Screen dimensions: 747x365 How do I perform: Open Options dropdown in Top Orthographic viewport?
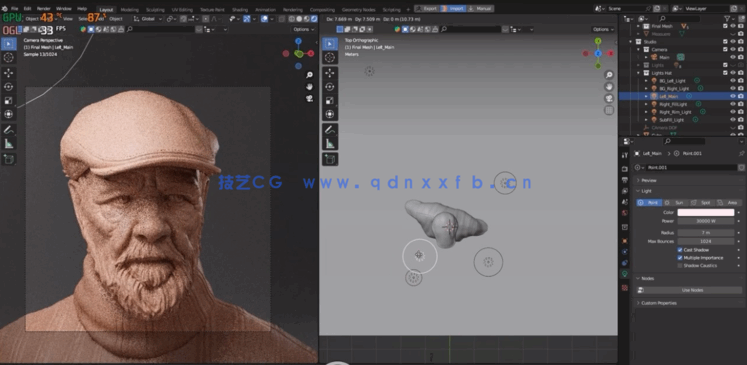603,30
